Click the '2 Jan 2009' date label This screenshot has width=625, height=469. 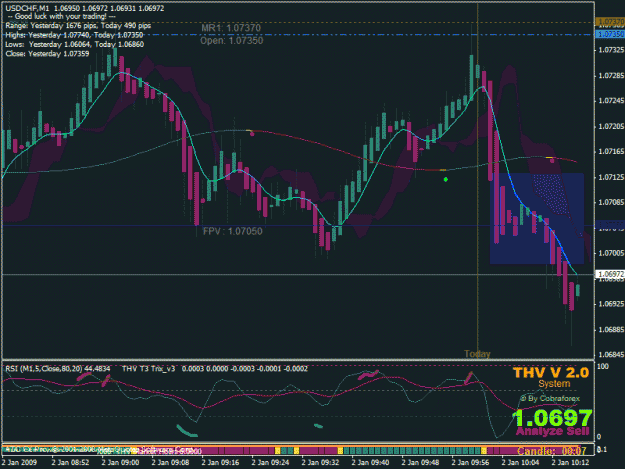(x=19, y=463)
